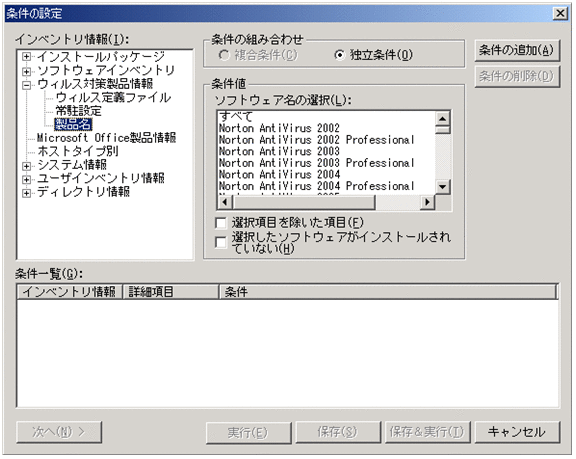Screen dimensions: 576x459
Task: Click the software list scroll right arrow
Action: 428,202
